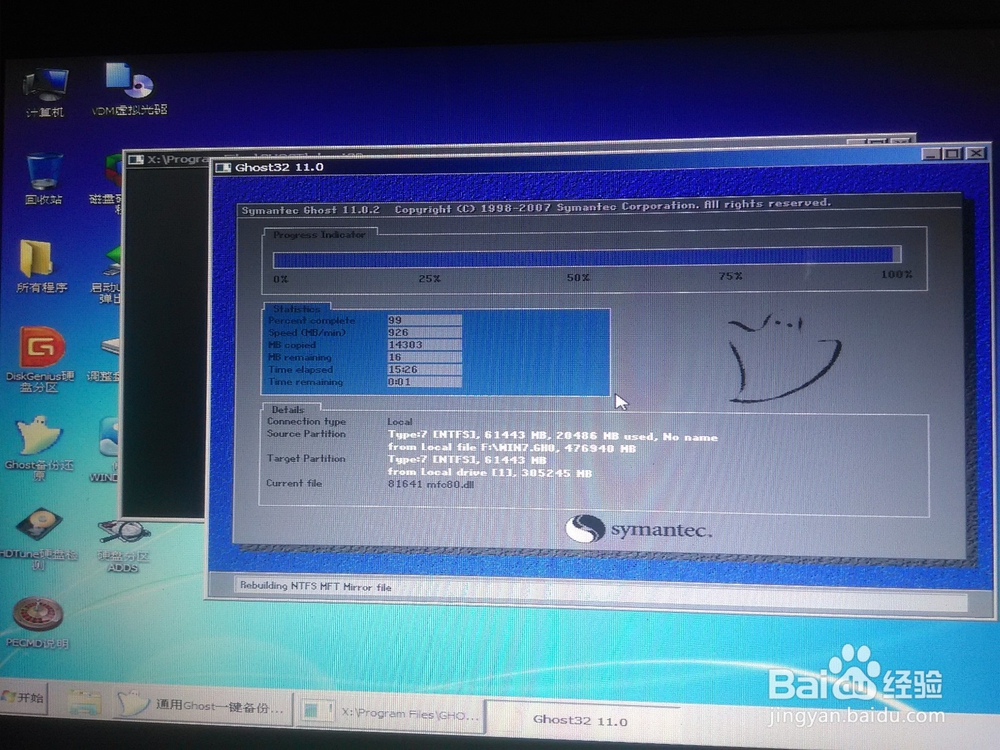Image resolution: width=1000 pixels, height=750 pixels.
Task: Click the folder icon next to 开始 on taskbar
Action: 85,703
